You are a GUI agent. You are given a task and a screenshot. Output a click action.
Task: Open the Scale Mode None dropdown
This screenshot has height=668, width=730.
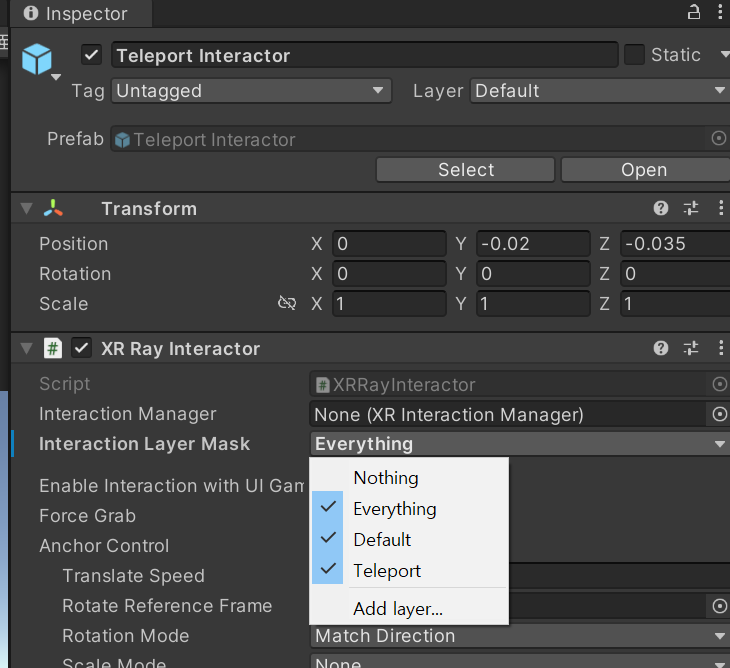point(520,662)
